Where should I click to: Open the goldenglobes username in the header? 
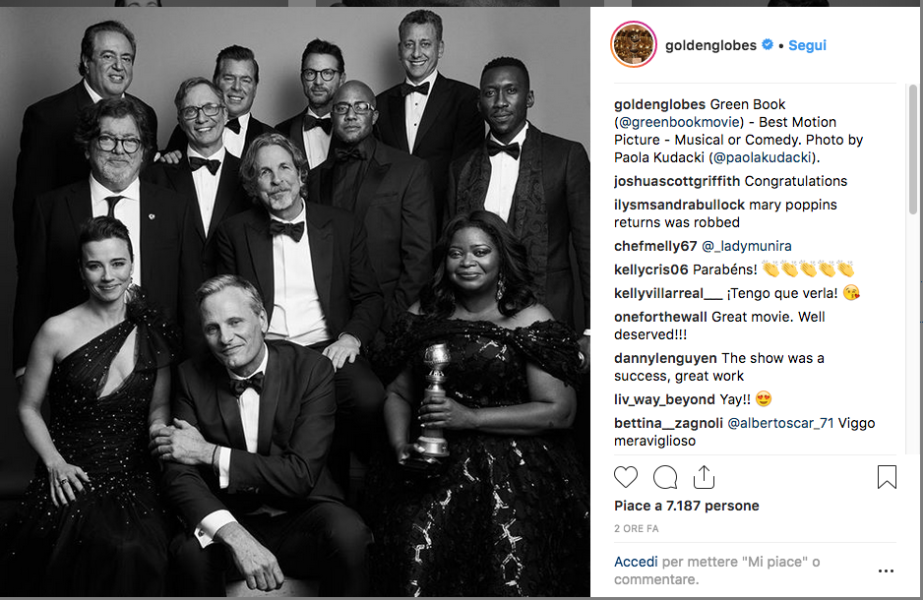click(710, 45)
